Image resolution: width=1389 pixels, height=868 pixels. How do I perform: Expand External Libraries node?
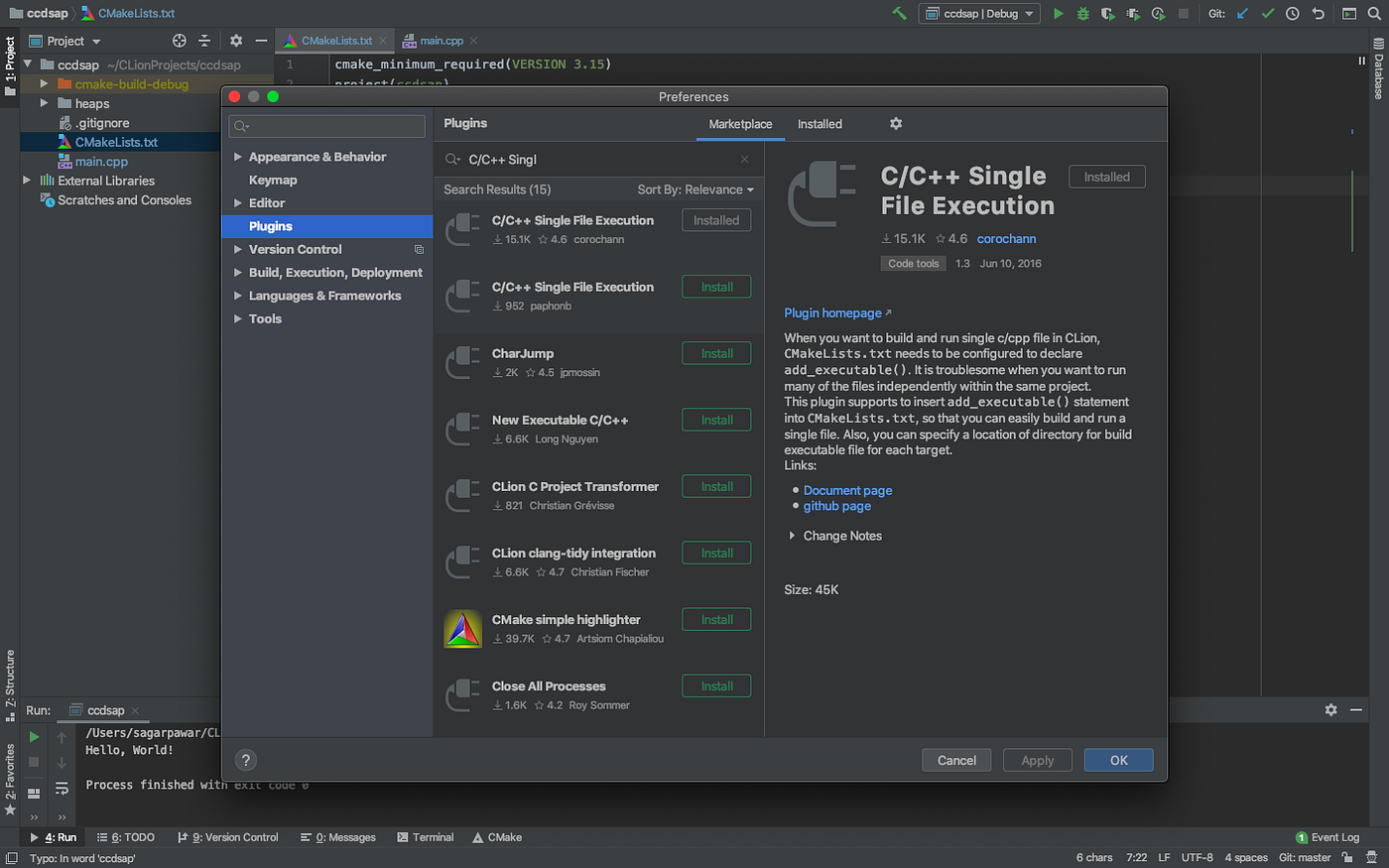click(27, 181)
